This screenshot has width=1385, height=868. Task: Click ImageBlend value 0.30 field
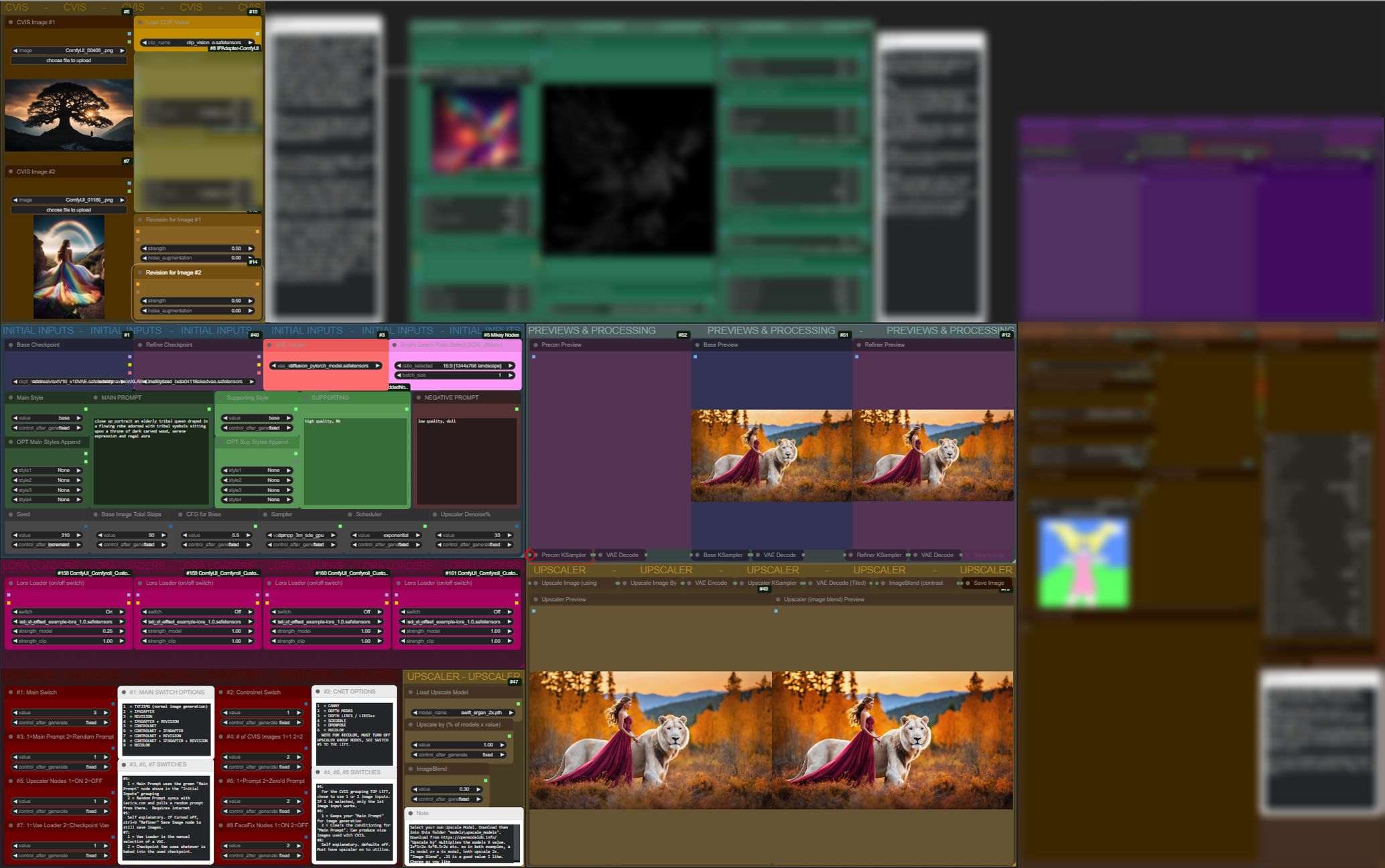446,789
